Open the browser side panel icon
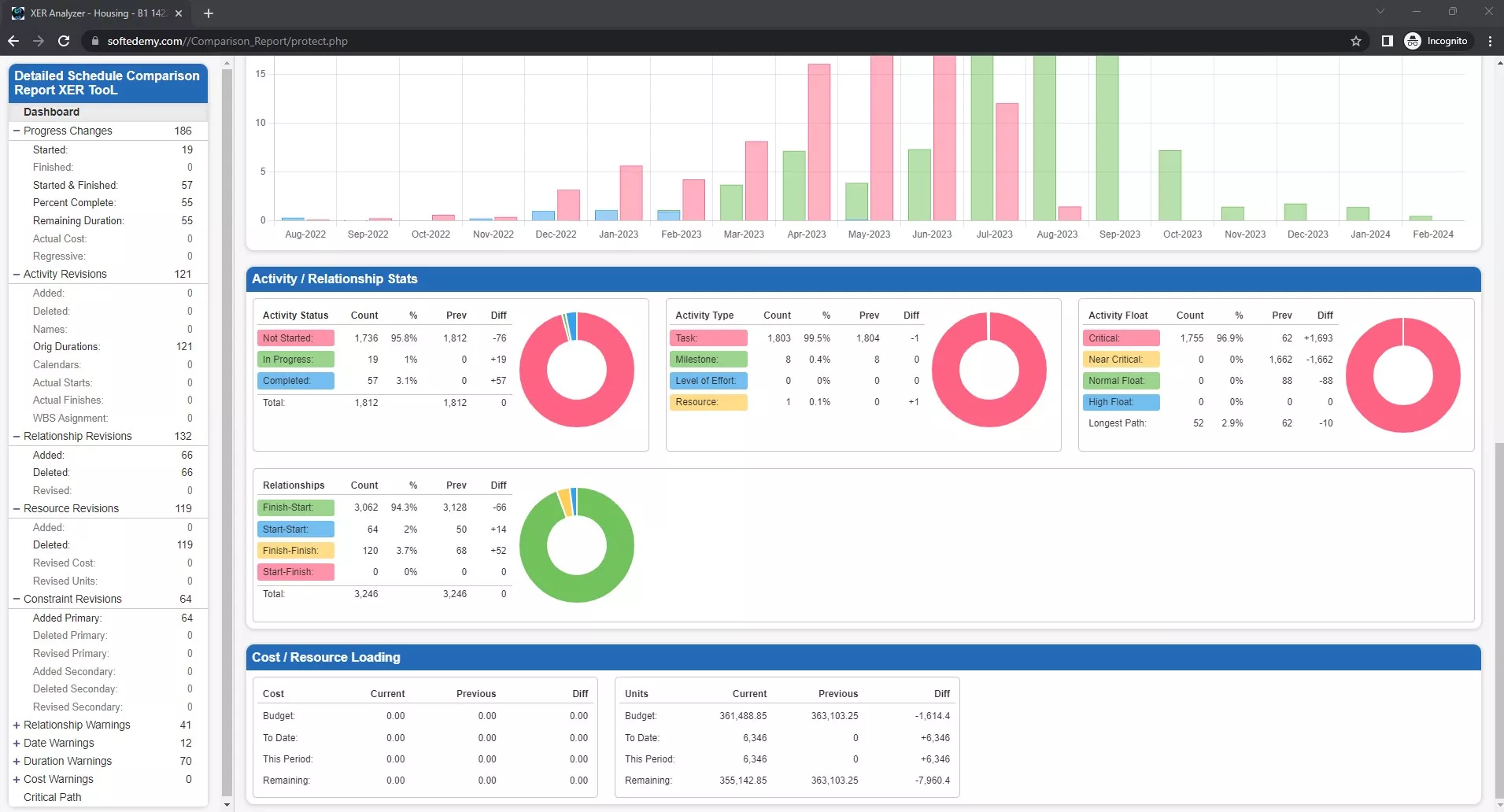1504x812 pixels. coord(1388,41)
